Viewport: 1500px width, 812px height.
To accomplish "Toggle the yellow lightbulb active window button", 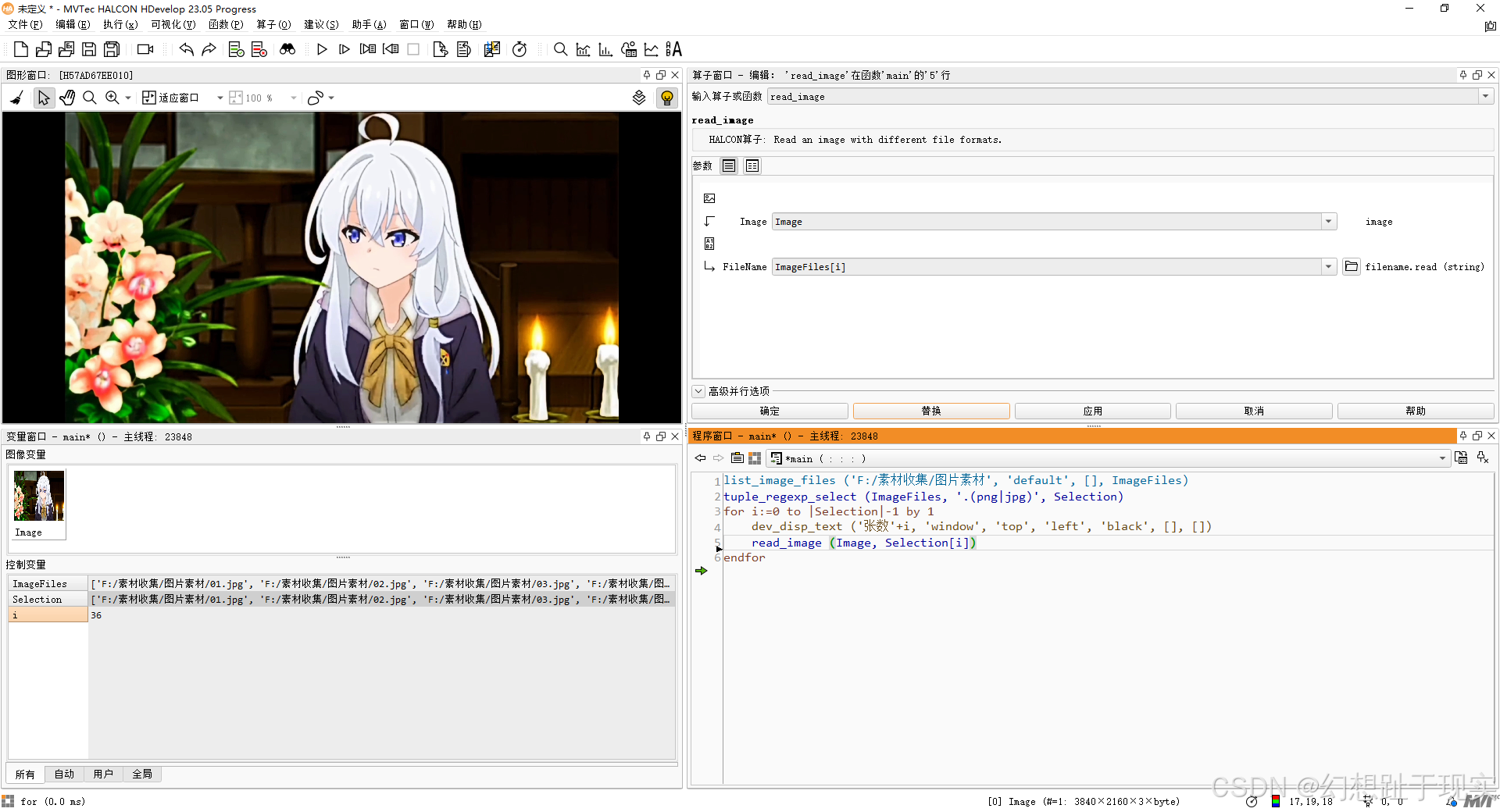I will pos(667,98).
